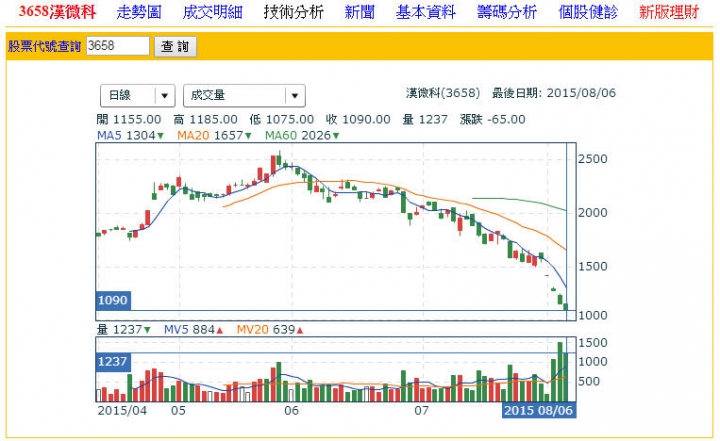The image size is (720, 441).
Task: Click the 2000 price axis label
Action: pos(593,213)
